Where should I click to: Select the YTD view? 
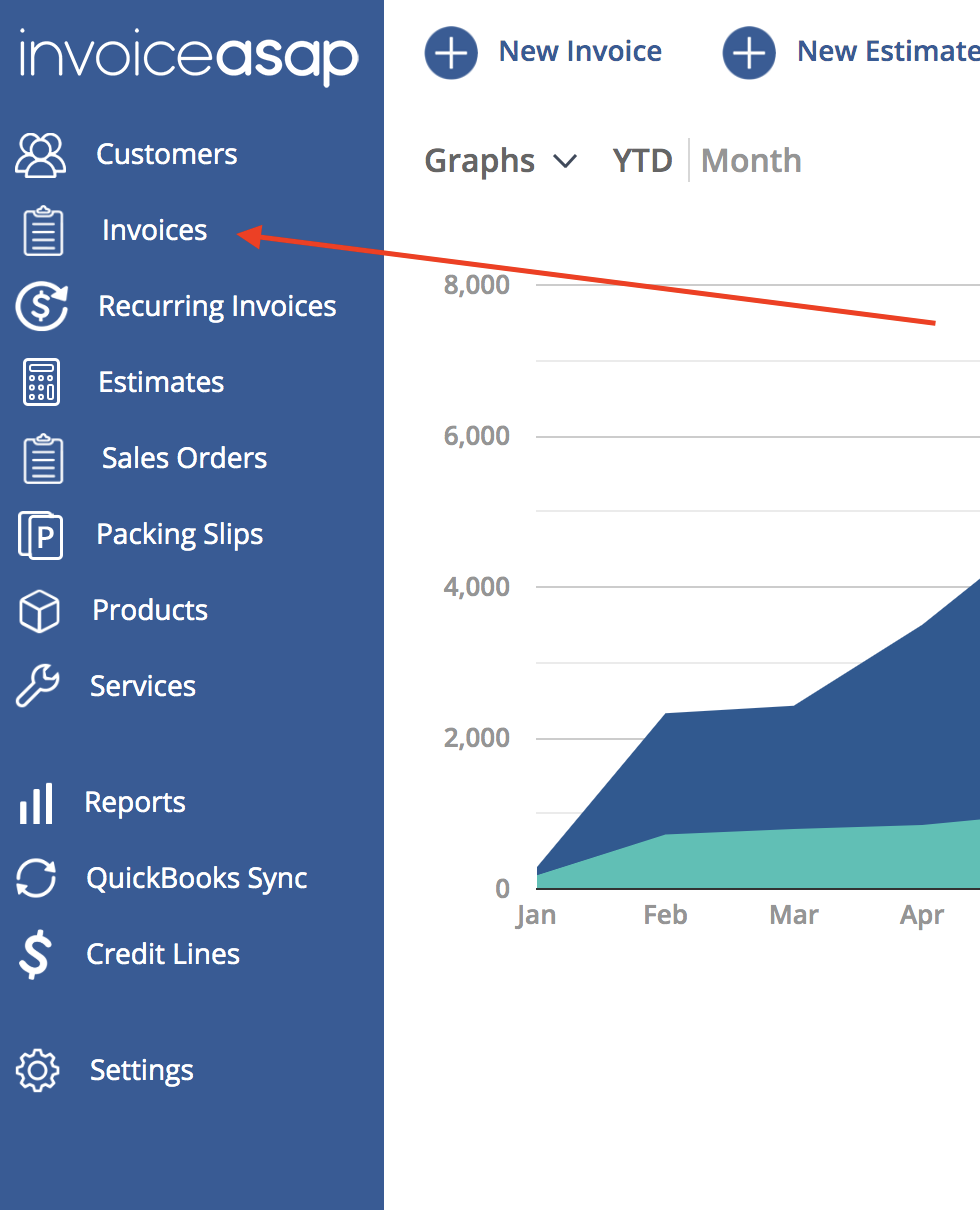tap(642, 160)
